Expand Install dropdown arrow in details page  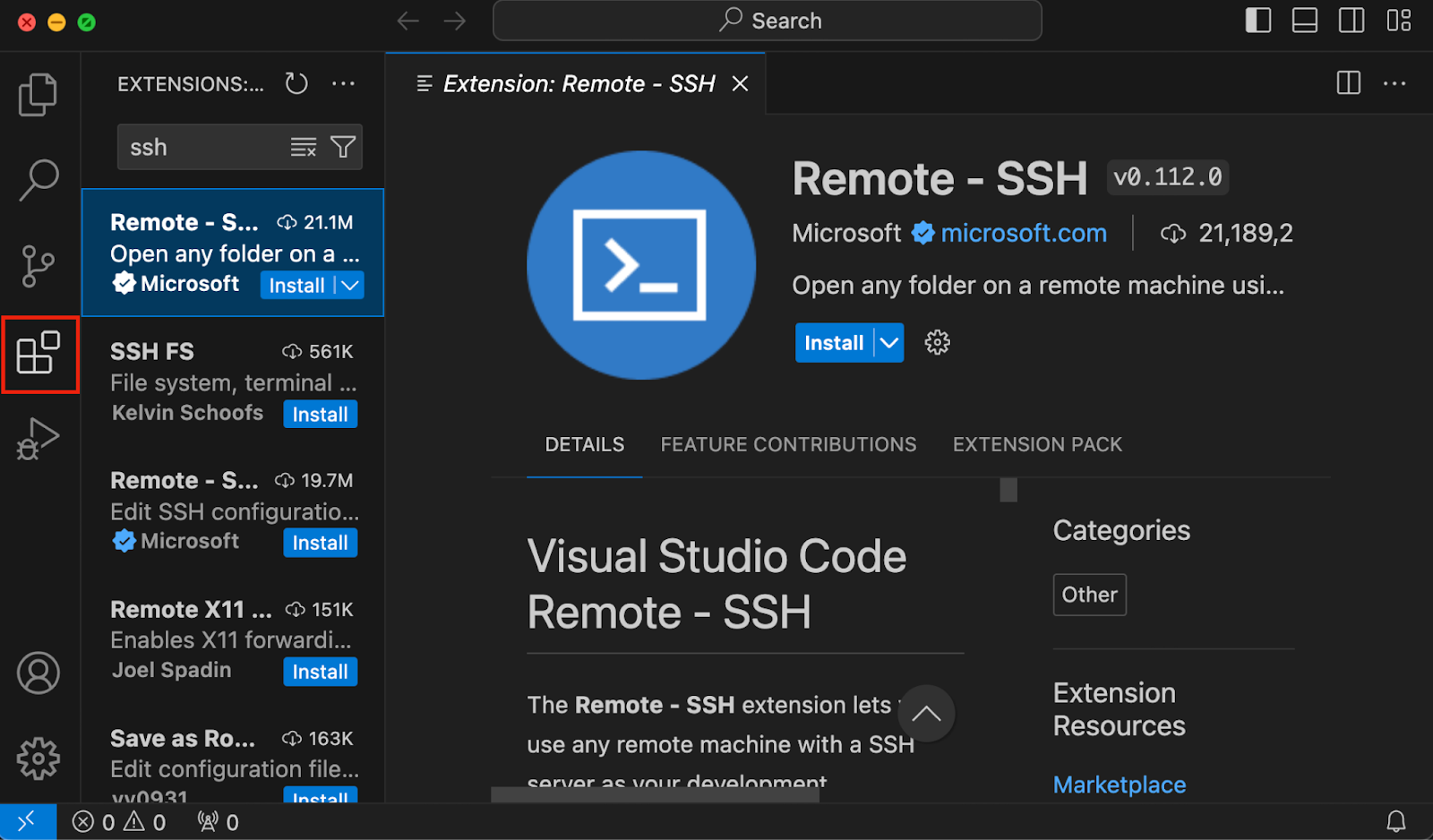tap(889, 343)
